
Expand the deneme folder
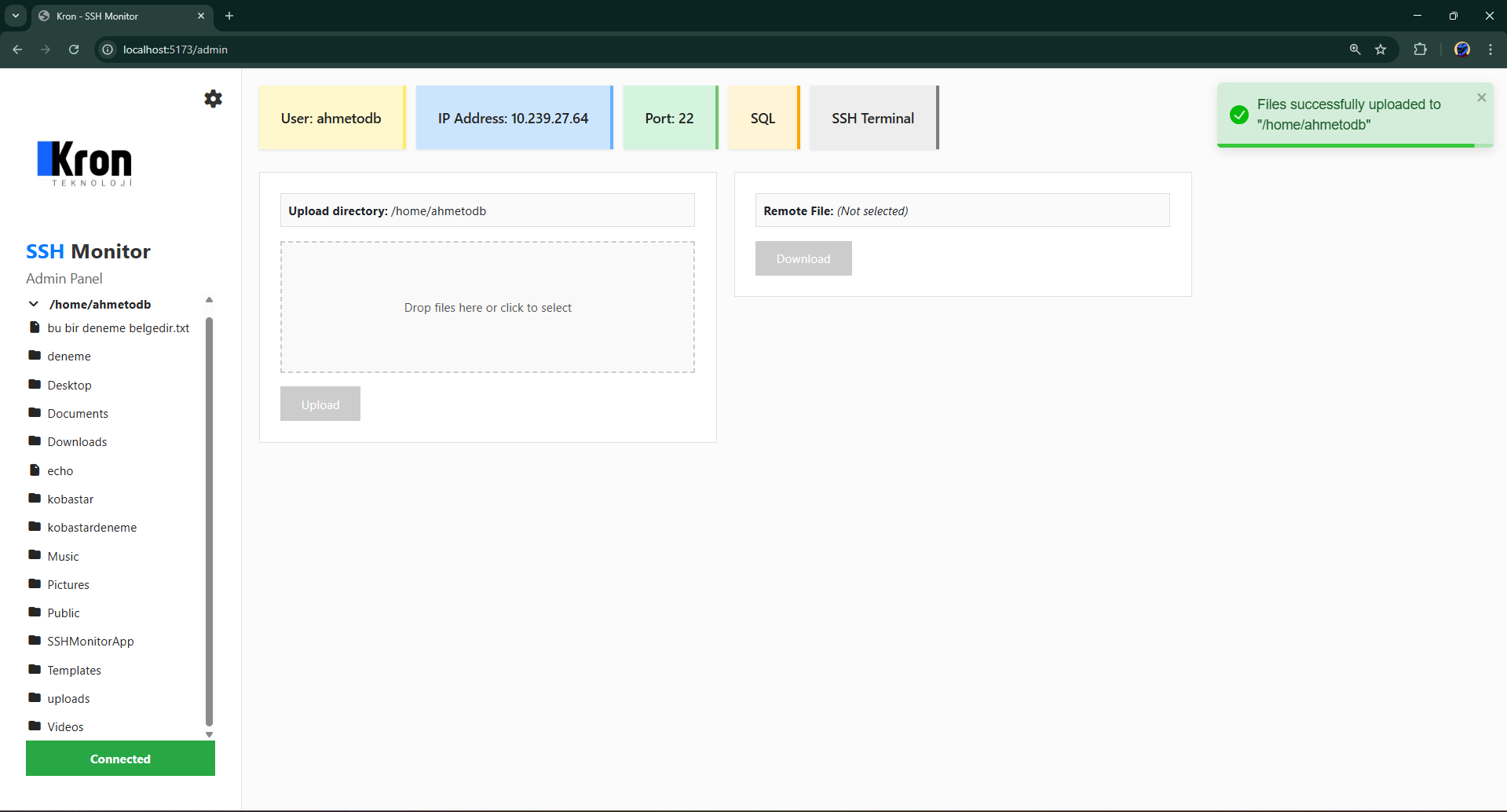coord(69,356)
